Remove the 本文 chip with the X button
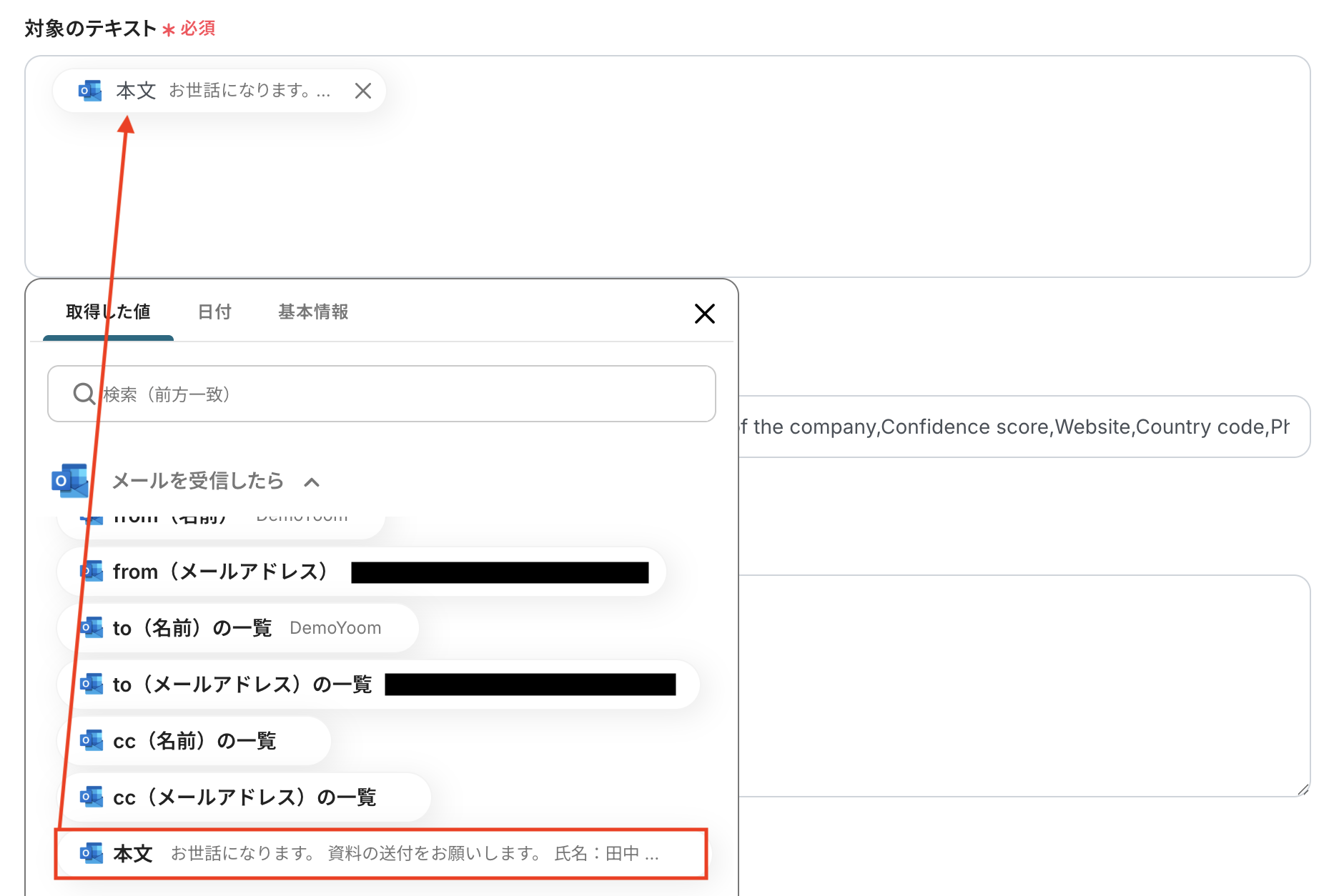 pyautogui.click(x=362, y=91)
